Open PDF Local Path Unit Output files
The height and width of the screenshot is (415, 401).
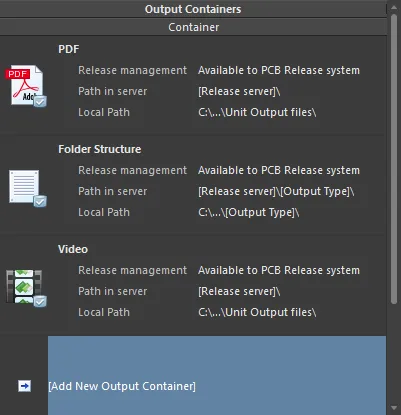click(257, 112)
